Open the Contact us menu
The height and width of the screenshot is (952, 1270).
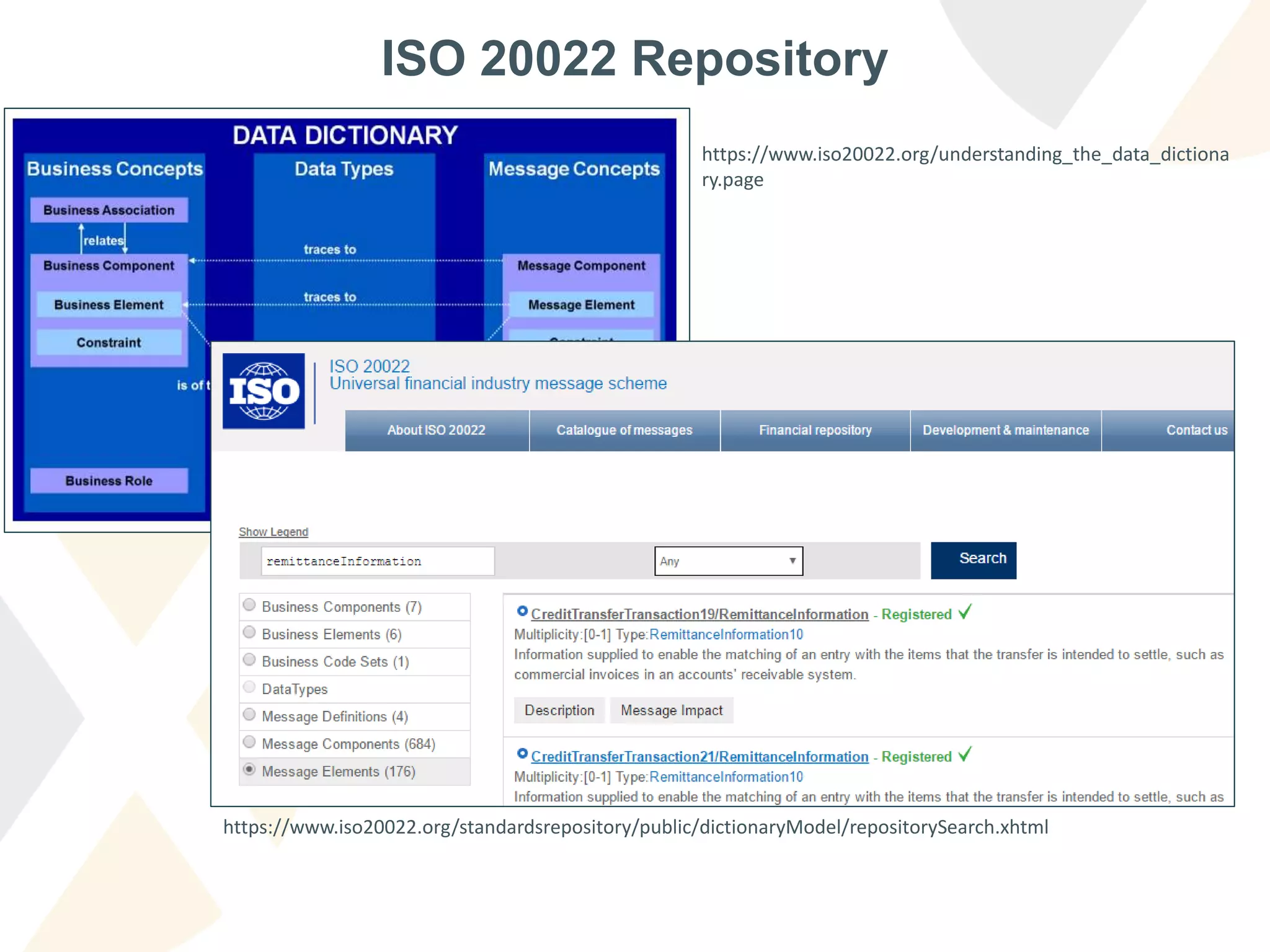coord(1169,430)
